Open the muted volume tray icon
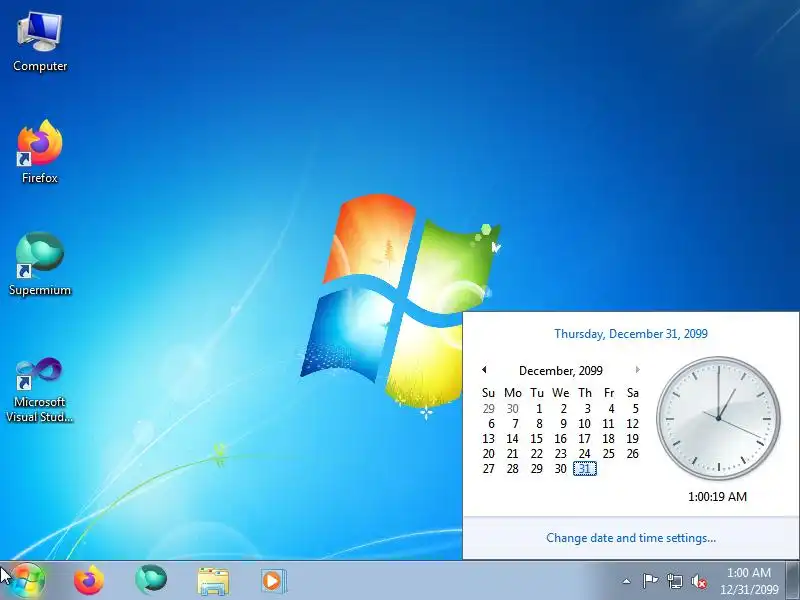 click(x=699, y=581)
